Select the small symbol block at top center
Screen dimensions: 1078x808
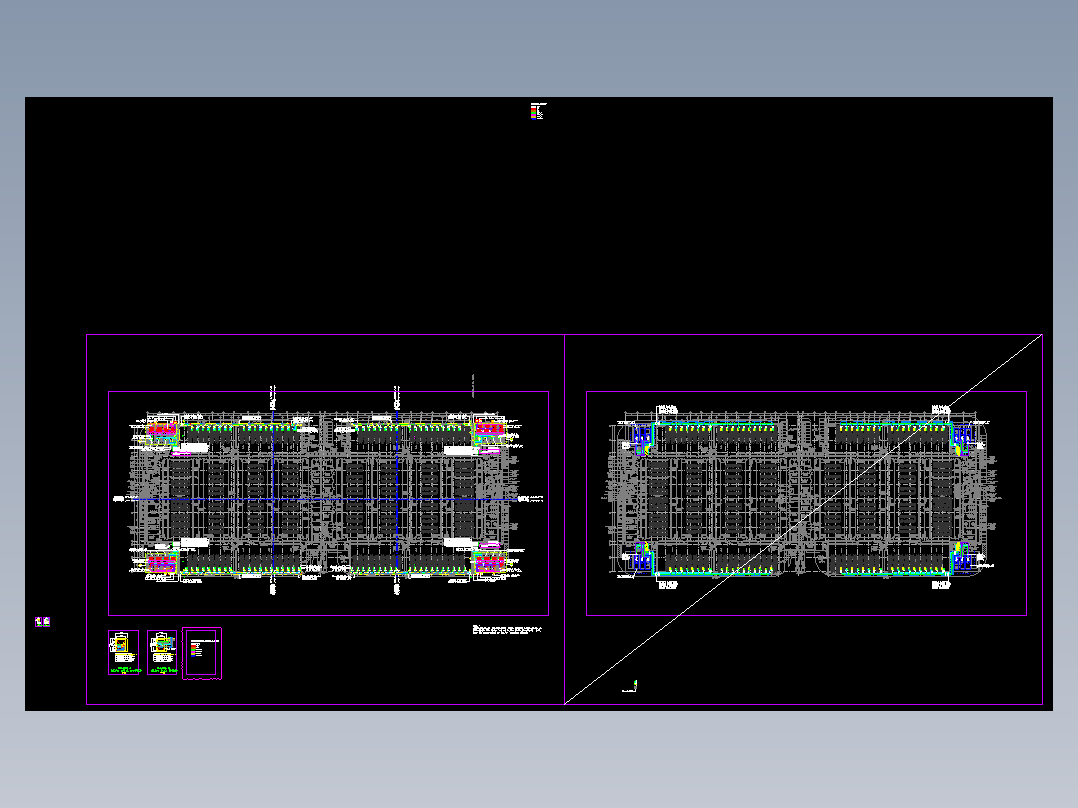535,112
